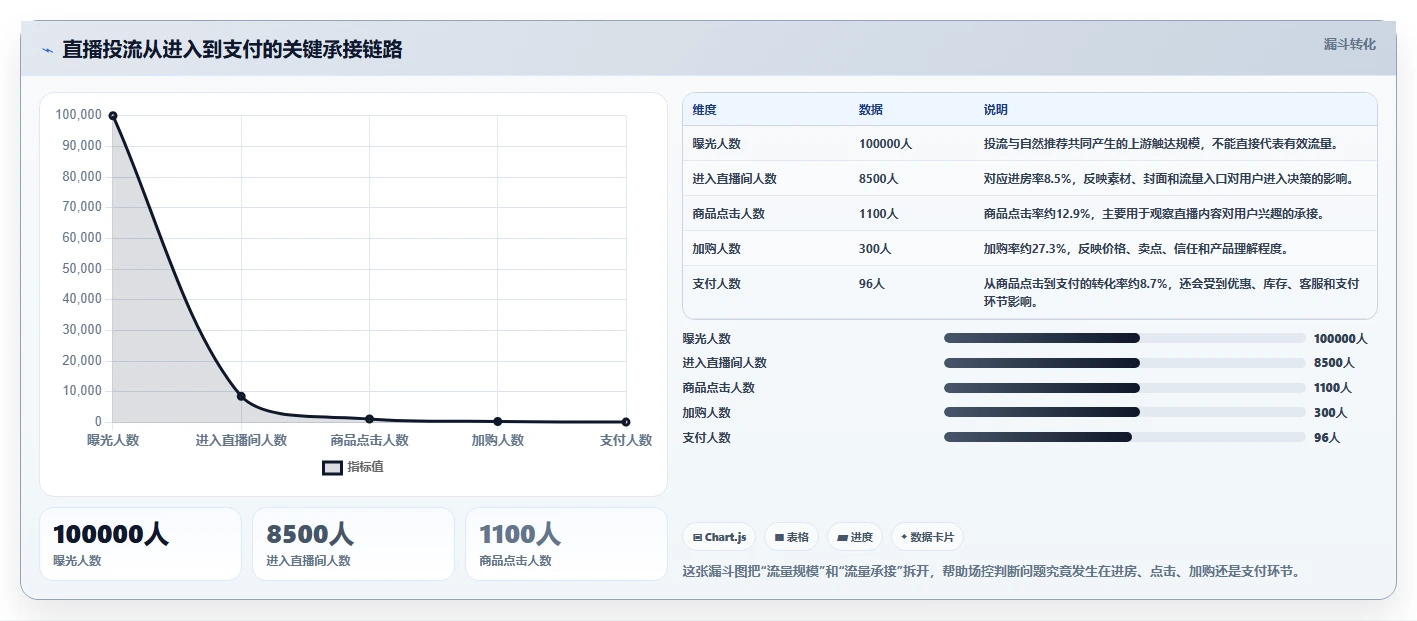Click the chart data point at 进入直播间人数
1417x621 pixels.
pyautogui.click(x=241, y=396)
